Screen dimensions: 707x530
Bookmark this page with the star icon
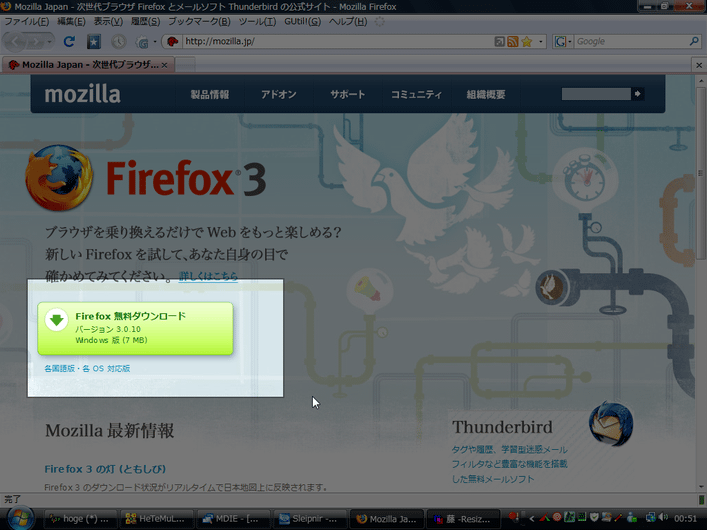pyautogui.click(x=527, y=41)
